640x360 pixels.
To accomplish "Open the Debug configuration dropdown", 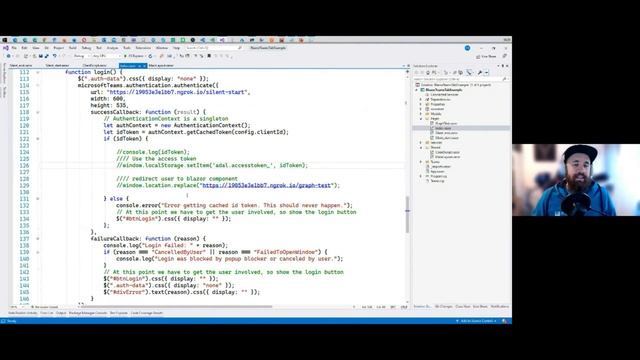I will point(81,56).
